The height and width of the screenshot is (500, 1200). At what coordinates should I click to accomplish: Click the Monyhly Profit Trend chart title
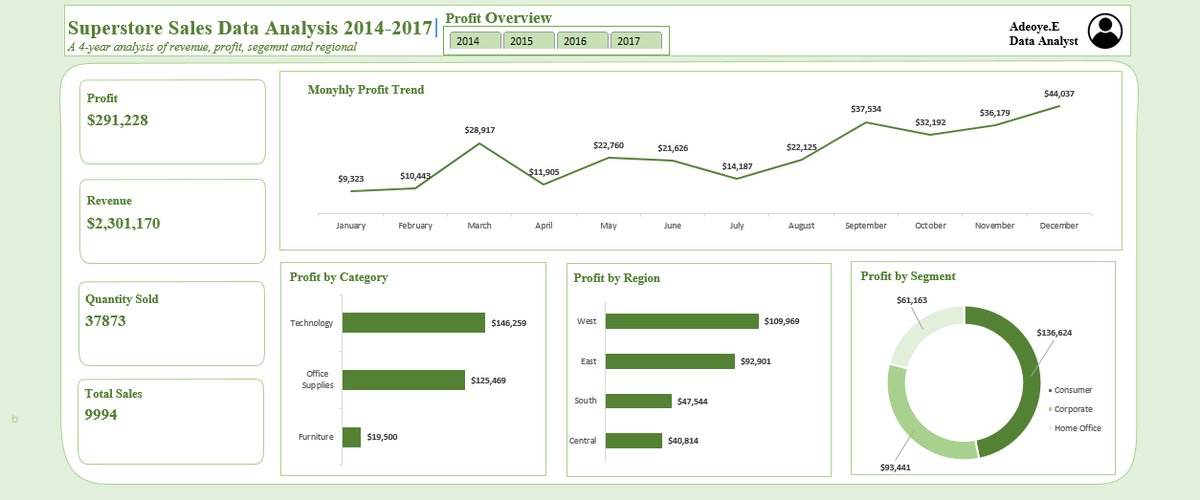coord(366,90)
